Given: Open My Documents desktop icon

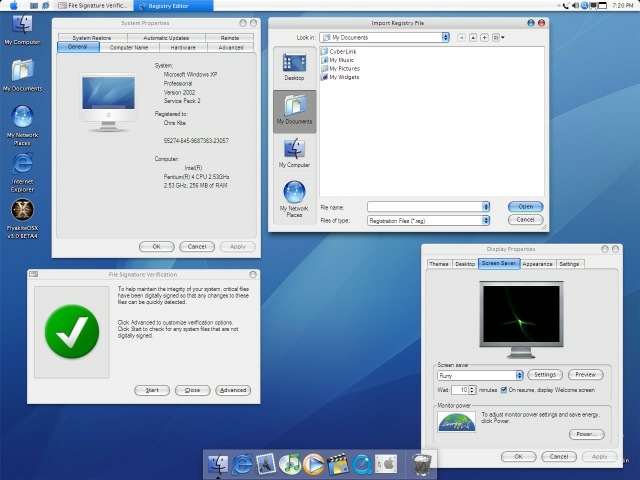Looking at the screenshot, I should [22, 76].
